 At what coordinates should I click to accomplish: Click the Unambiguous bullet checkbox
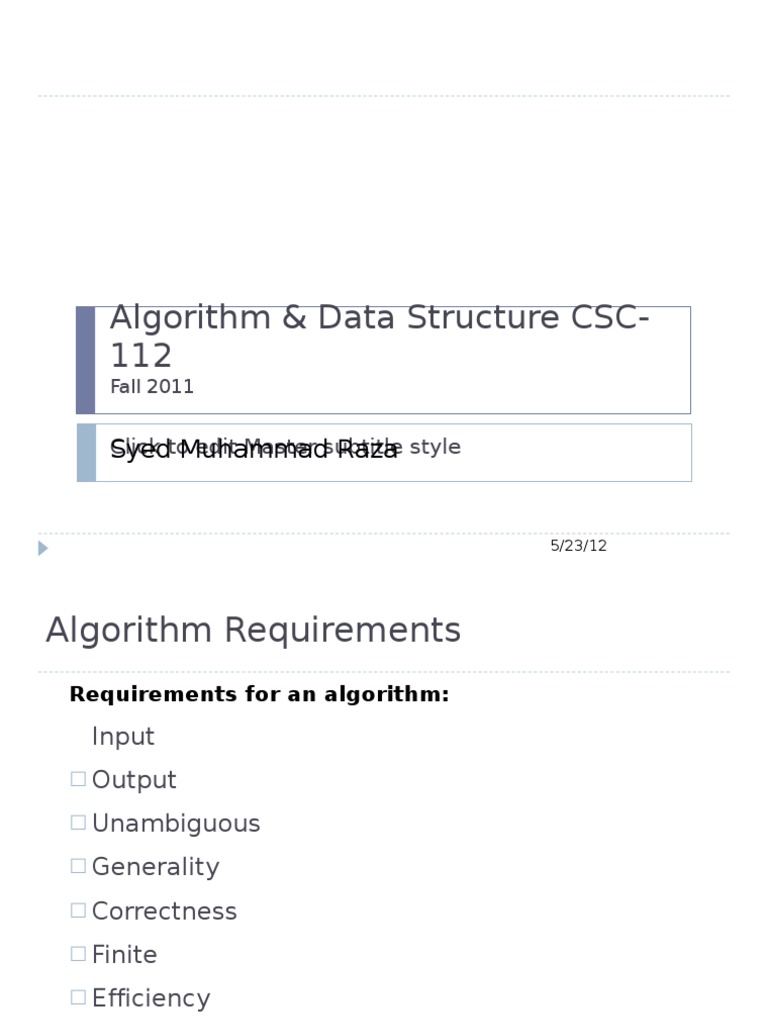(x=78, y=823)
